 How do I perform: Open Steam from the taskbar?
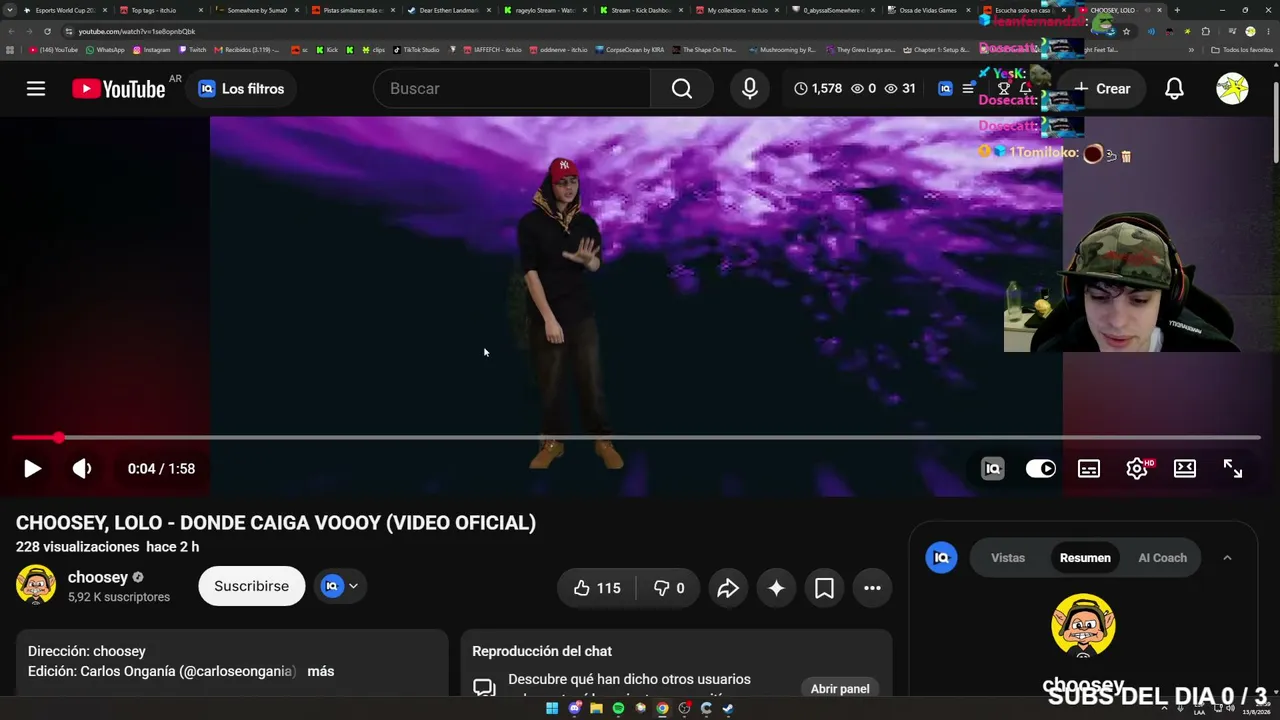[728, 709]
